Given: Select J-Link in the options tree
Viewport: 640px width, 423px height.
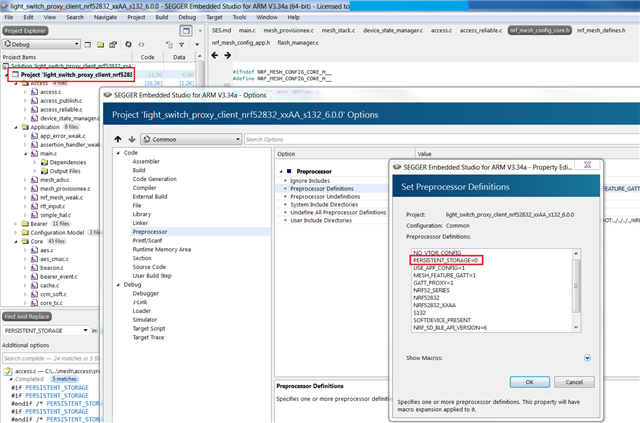Looking at the screenshot, I should click(x=140, y=302).
